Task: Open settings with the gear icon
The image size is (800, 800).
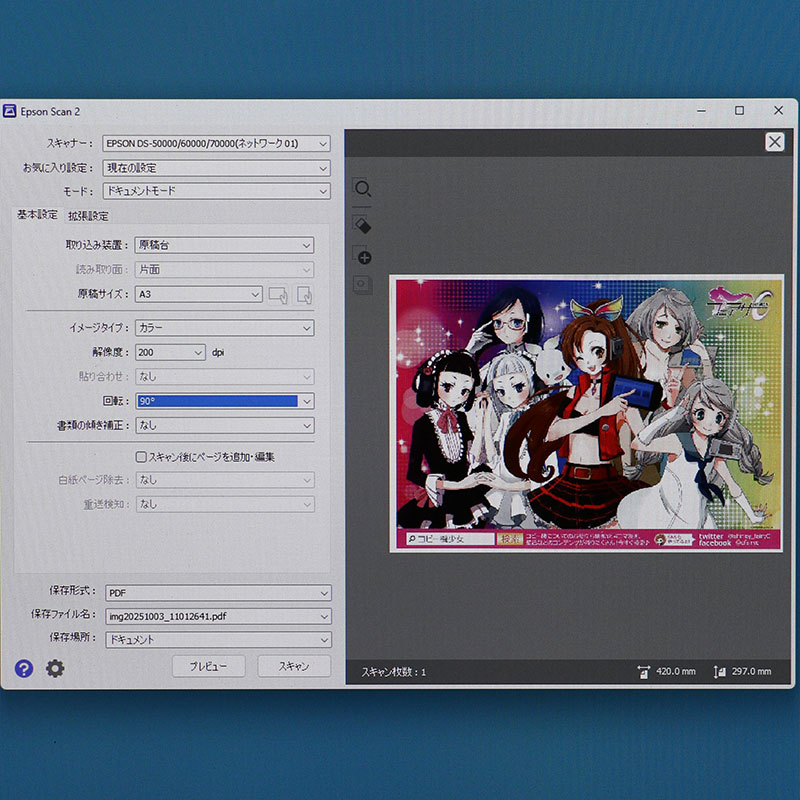Action: [x=55, y=668]
